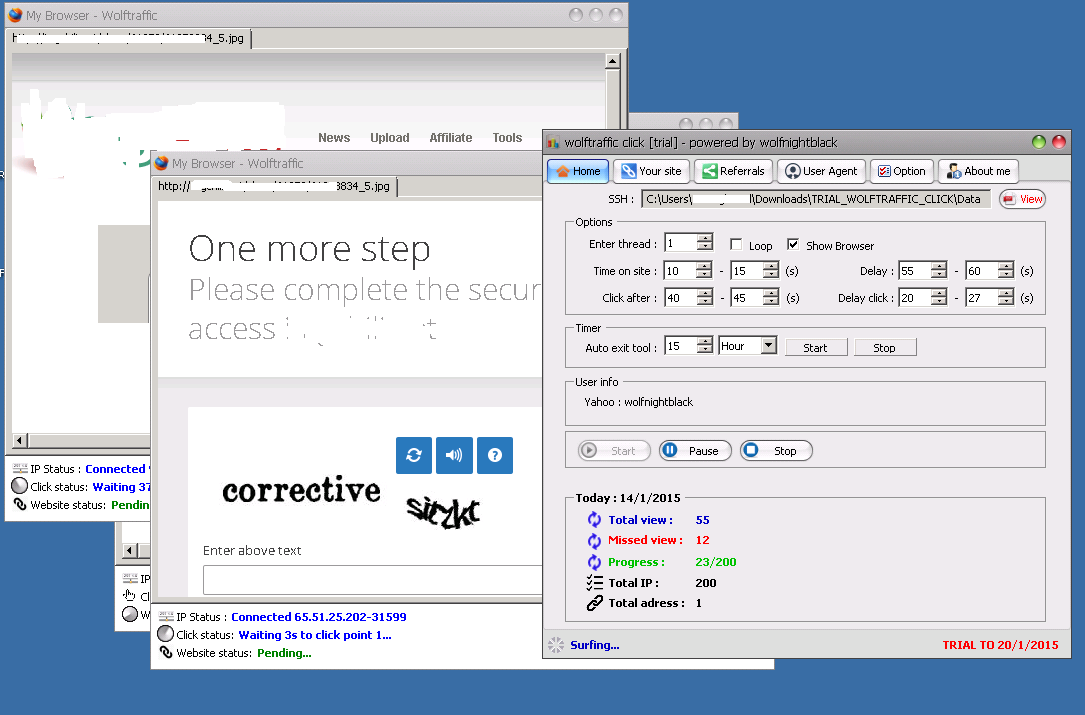
Task: Click the back My Browser window Firefox icon
Action: (x=15, y=15)
